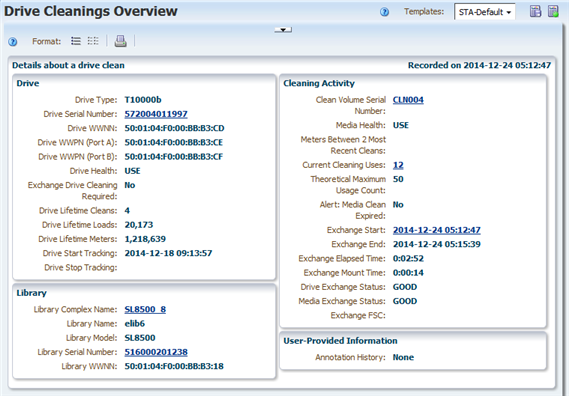Click the Library section heading

click(32, 293)
